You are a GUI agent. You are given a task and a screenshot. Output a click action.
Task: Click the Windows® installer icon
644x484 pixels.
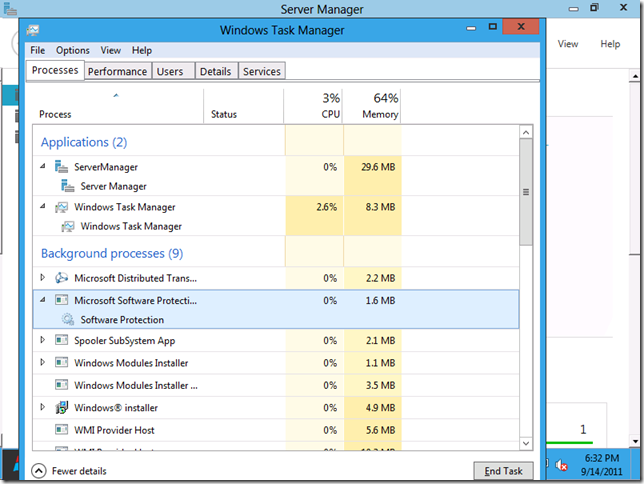61,408
